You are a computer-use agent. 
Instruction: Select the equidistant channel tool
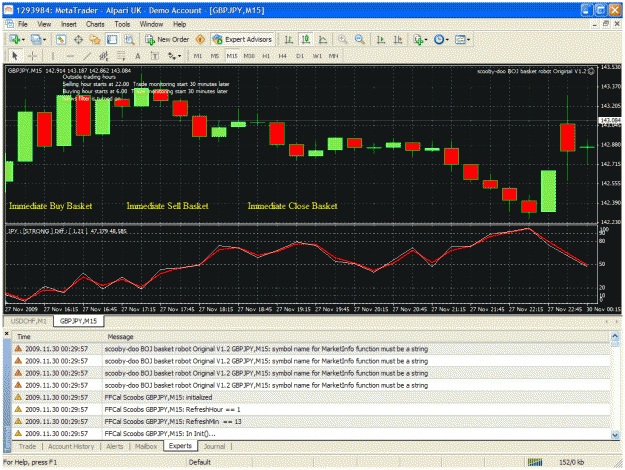104,56
